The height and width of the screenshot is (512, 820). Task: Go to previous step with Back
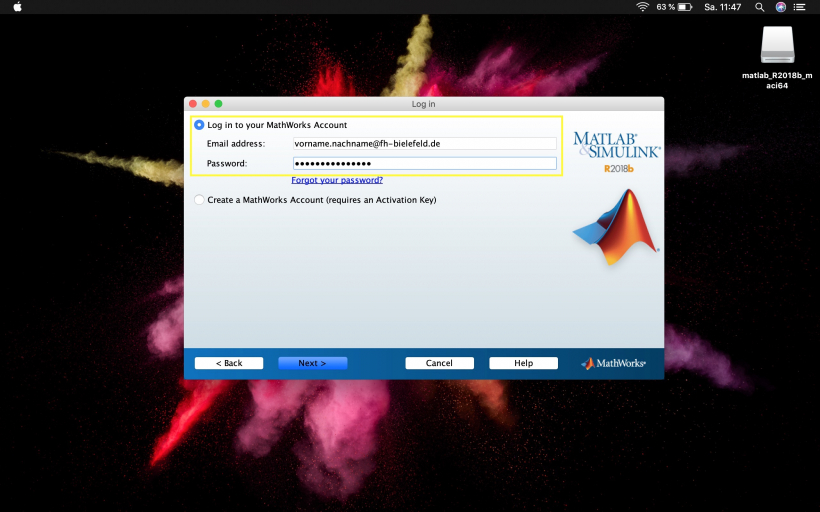(x=229, y=363)
